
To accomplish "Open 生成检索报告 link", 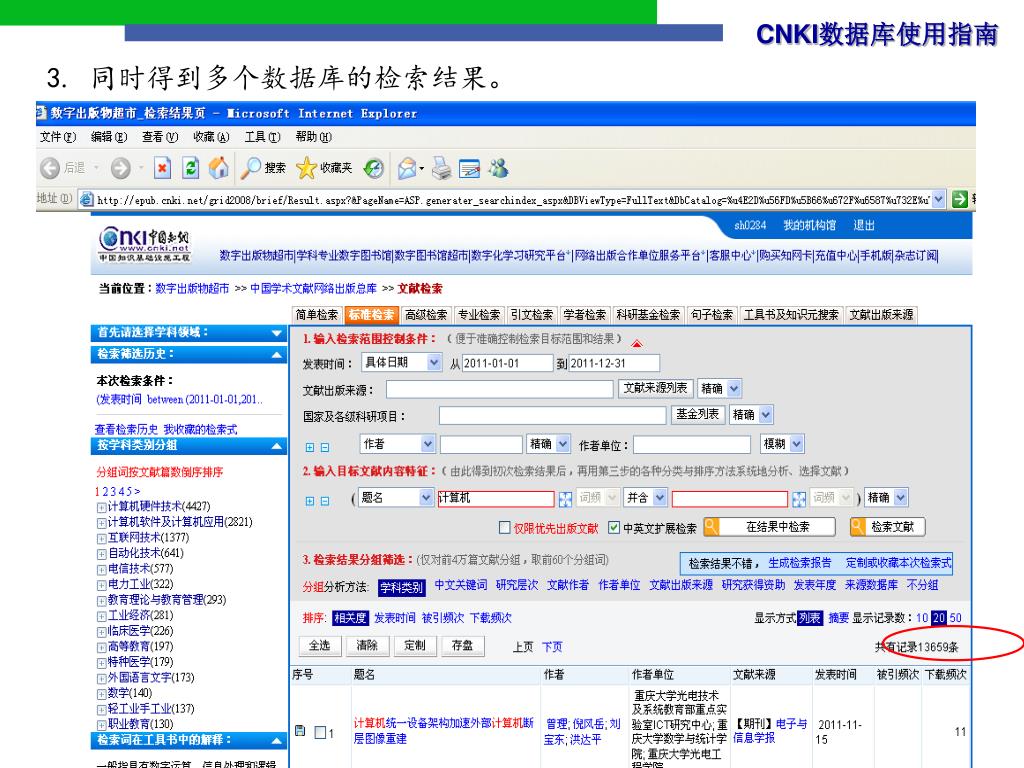I will pos(800,563).
